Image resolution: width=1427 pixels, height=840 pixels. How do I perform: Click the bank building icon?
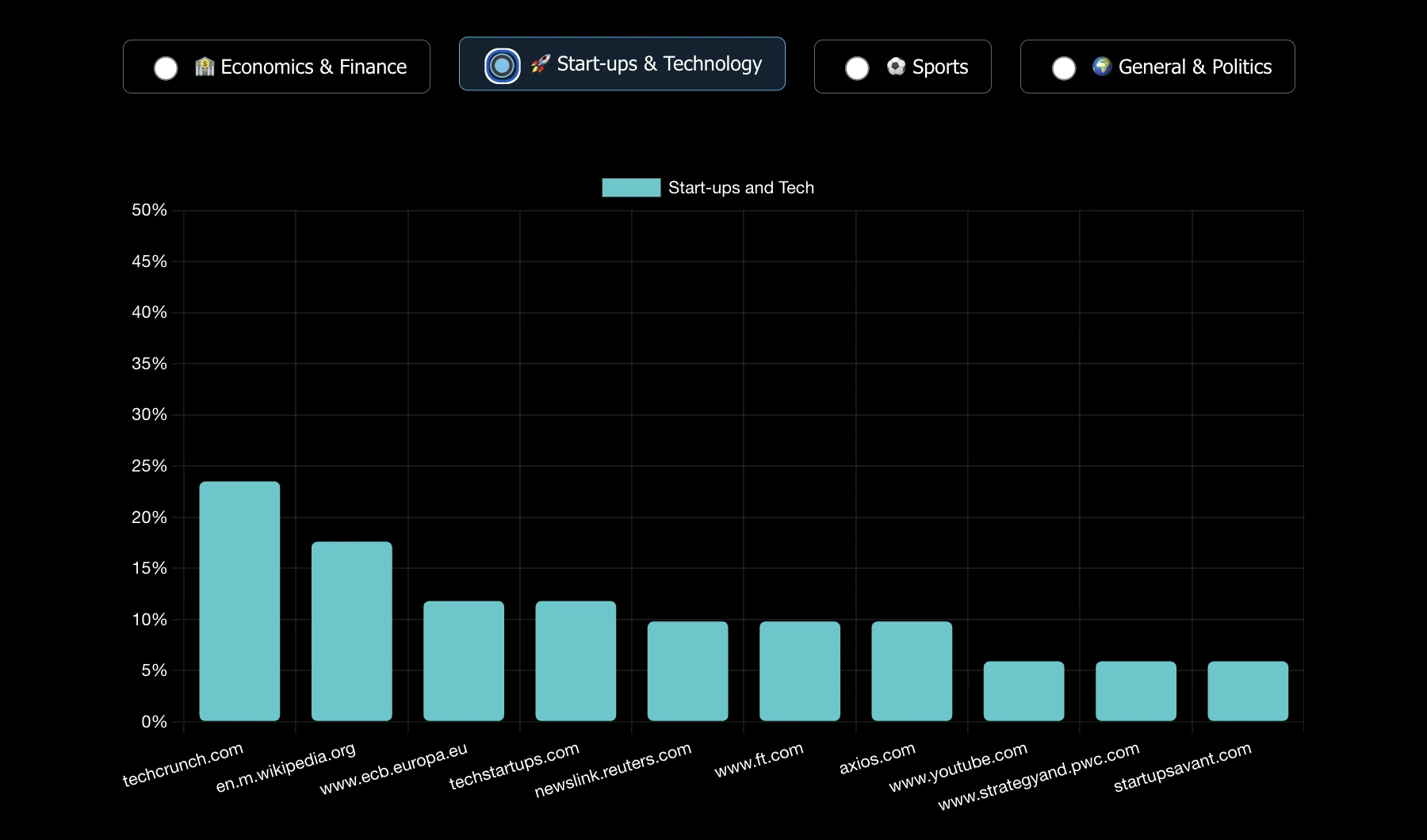pyautogui.click(x=205, y=67)
